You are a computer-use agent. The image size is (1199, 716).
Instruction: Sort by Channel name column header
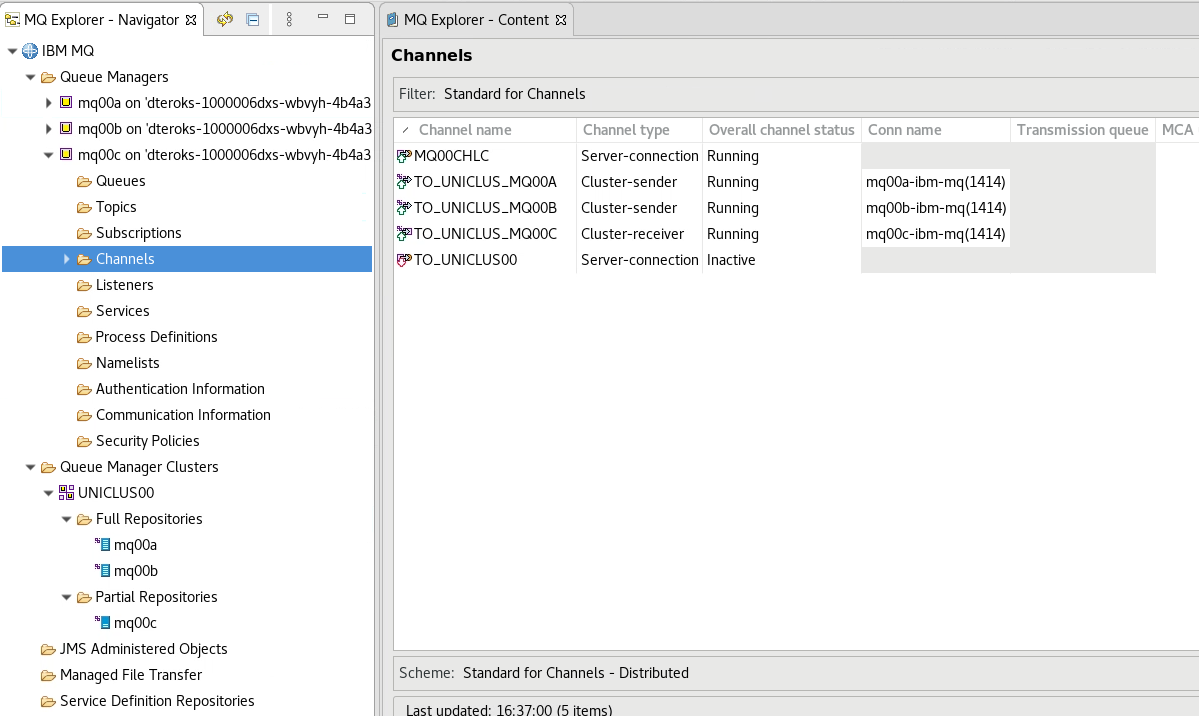(x=465, y=130)
